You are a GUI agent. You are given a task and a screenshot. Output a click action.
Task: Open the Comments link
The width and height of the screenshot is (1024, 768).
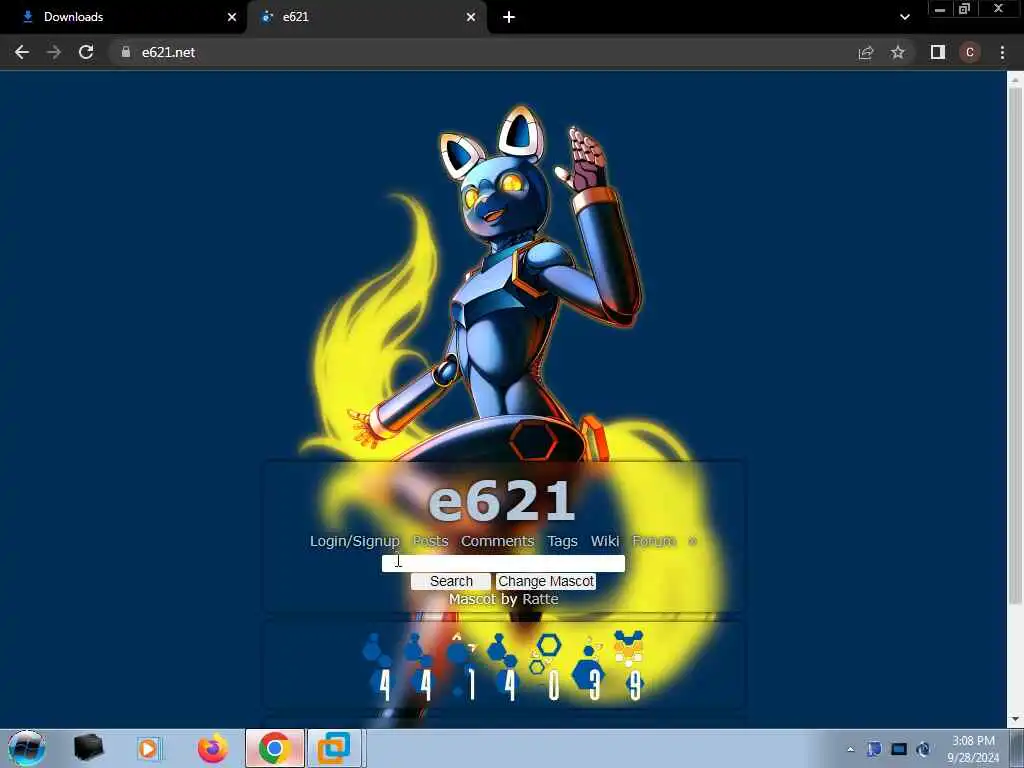[498, 541]
